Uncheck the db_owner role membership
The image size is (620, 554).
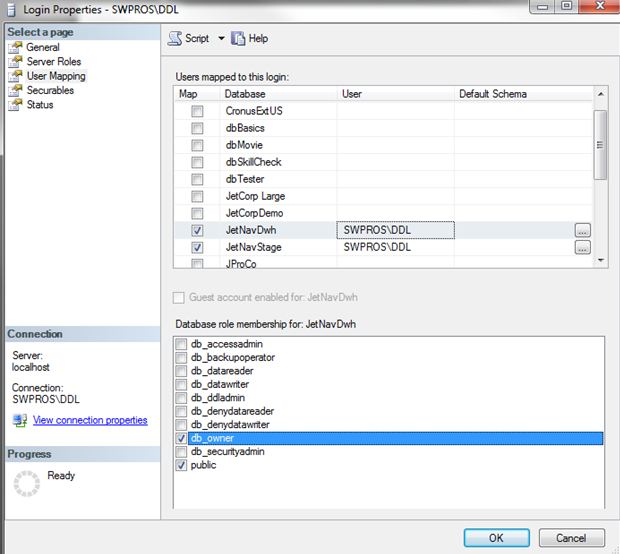tap(181, 438)
